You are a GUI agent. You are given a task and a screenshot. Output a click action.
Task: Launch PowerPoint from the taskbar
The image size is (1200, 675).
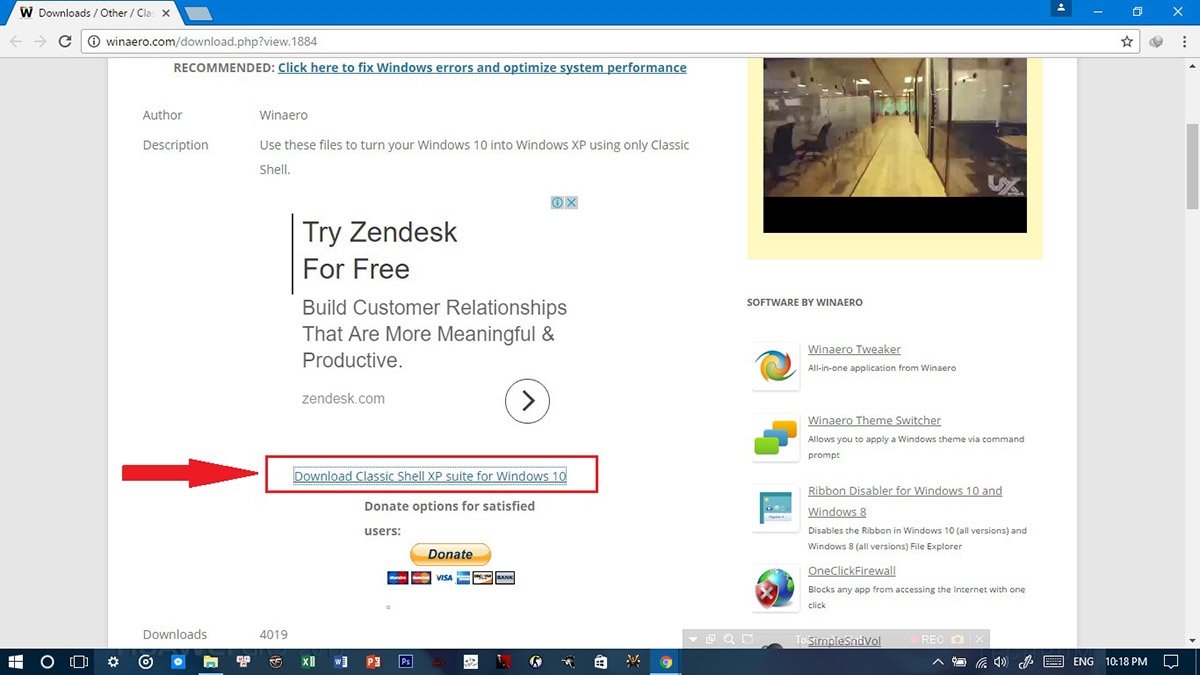tap(373, 661)
